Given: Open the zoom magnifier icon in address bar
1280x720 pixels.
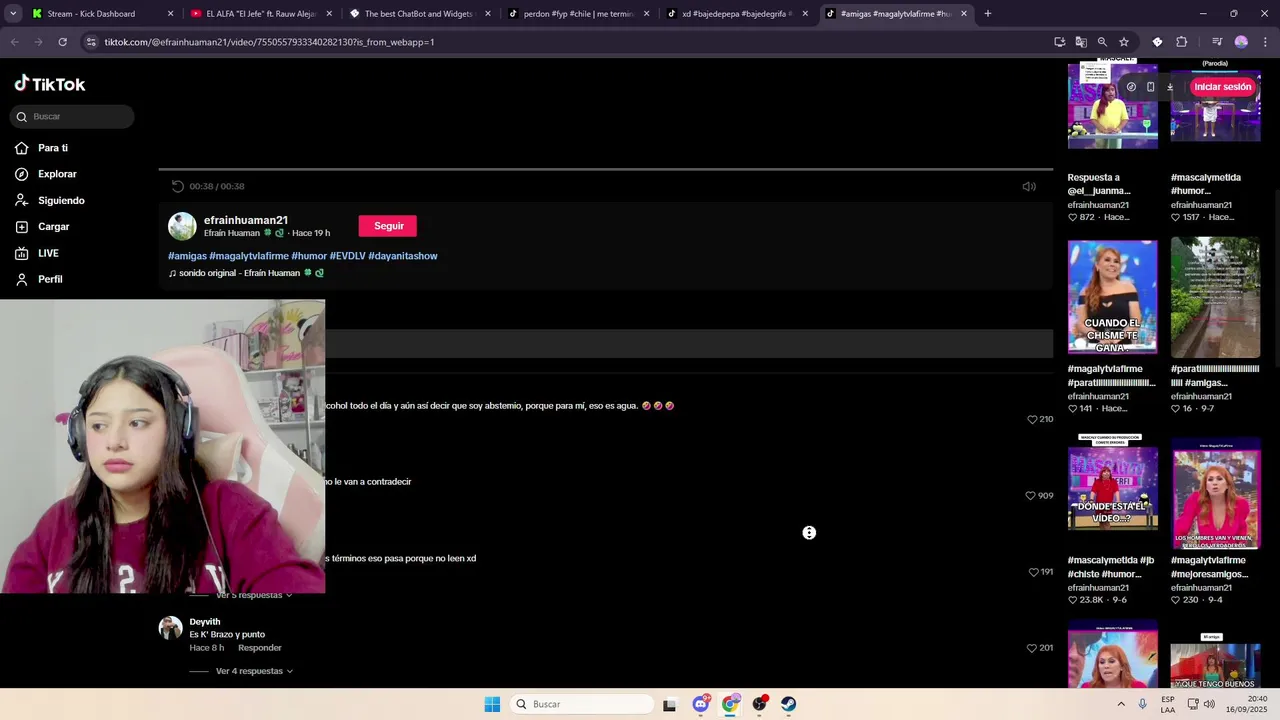Looking at the screenshot, I should pyautogui.click(x=1102, y=42).
